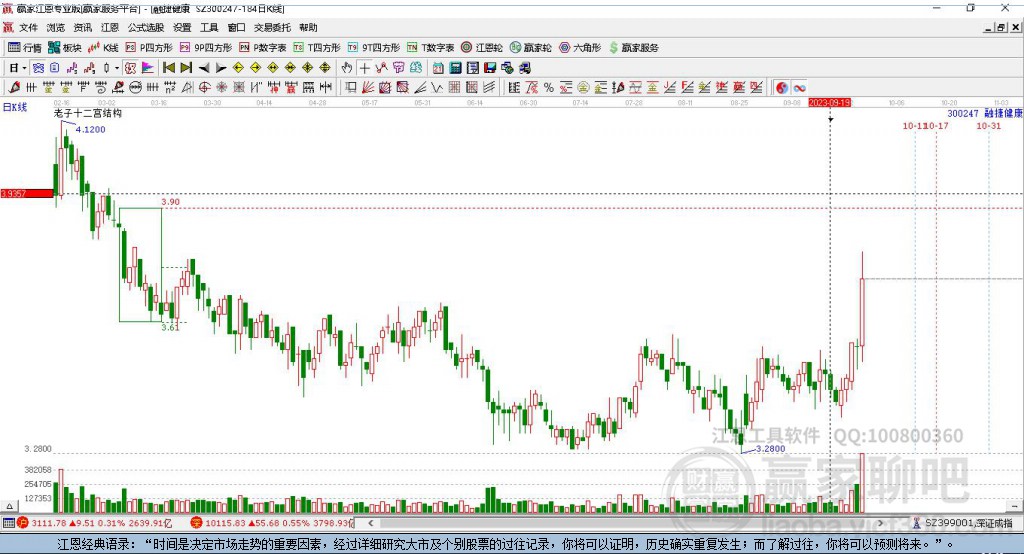The image size is (1024, 554).
Task: Open the T数字表 tool
Action: pos(430,48)
